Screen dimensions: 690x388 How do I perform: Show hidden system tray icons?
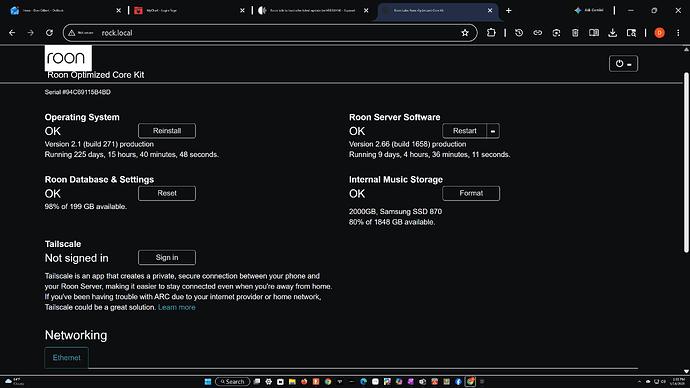point(639,381)
